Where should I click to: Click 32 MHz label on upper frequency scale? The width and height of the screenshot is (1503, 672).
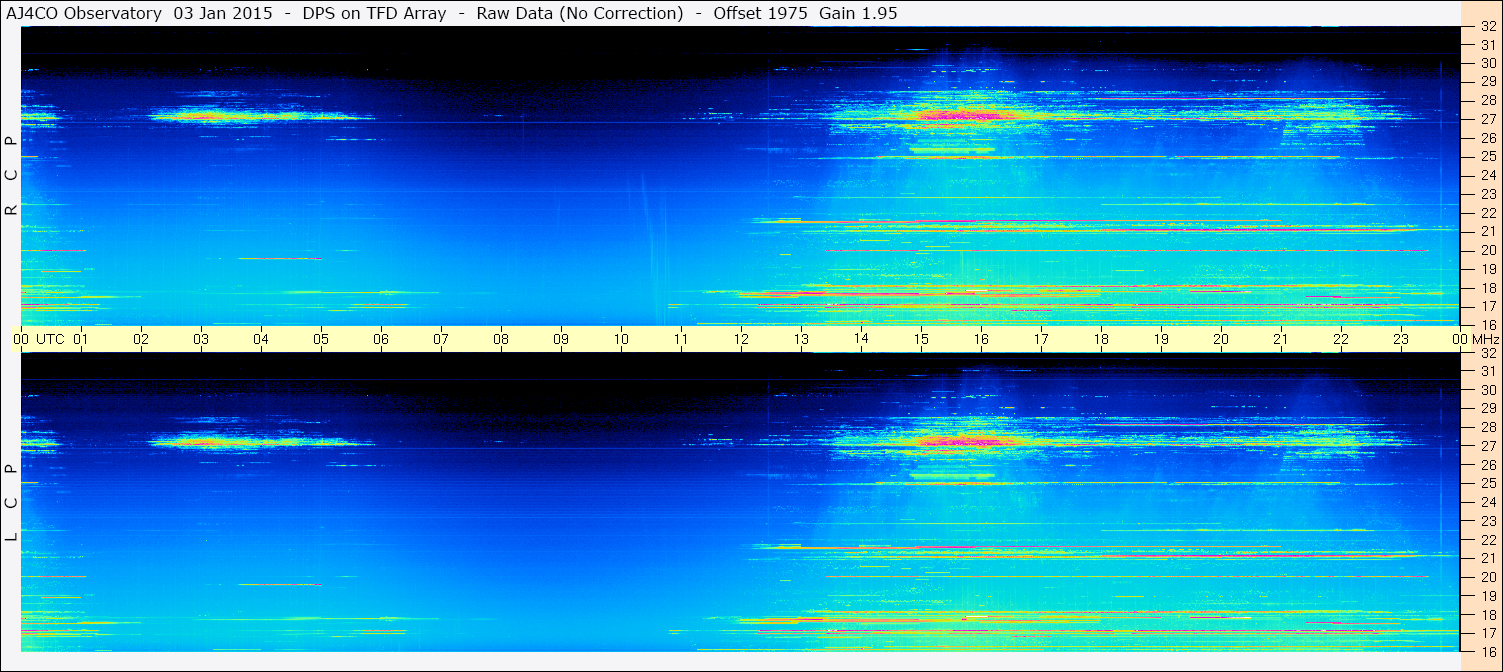pos(1487,27)
